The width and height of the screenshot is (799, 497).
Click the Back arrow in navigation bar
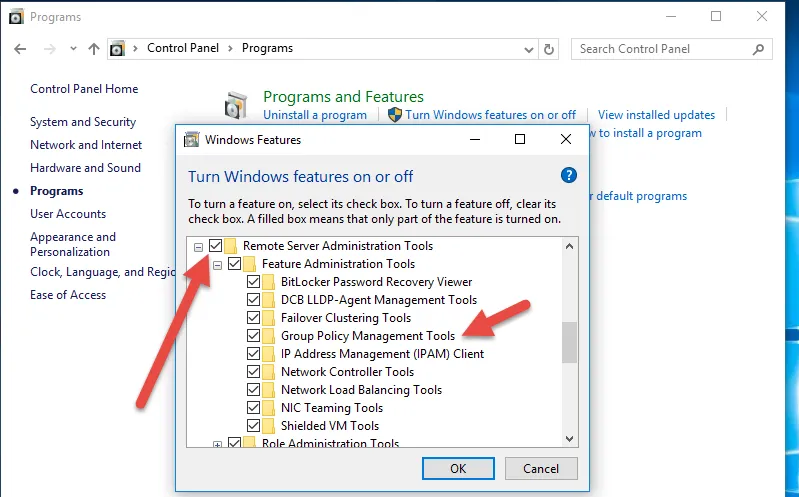[x=20, y=48]
